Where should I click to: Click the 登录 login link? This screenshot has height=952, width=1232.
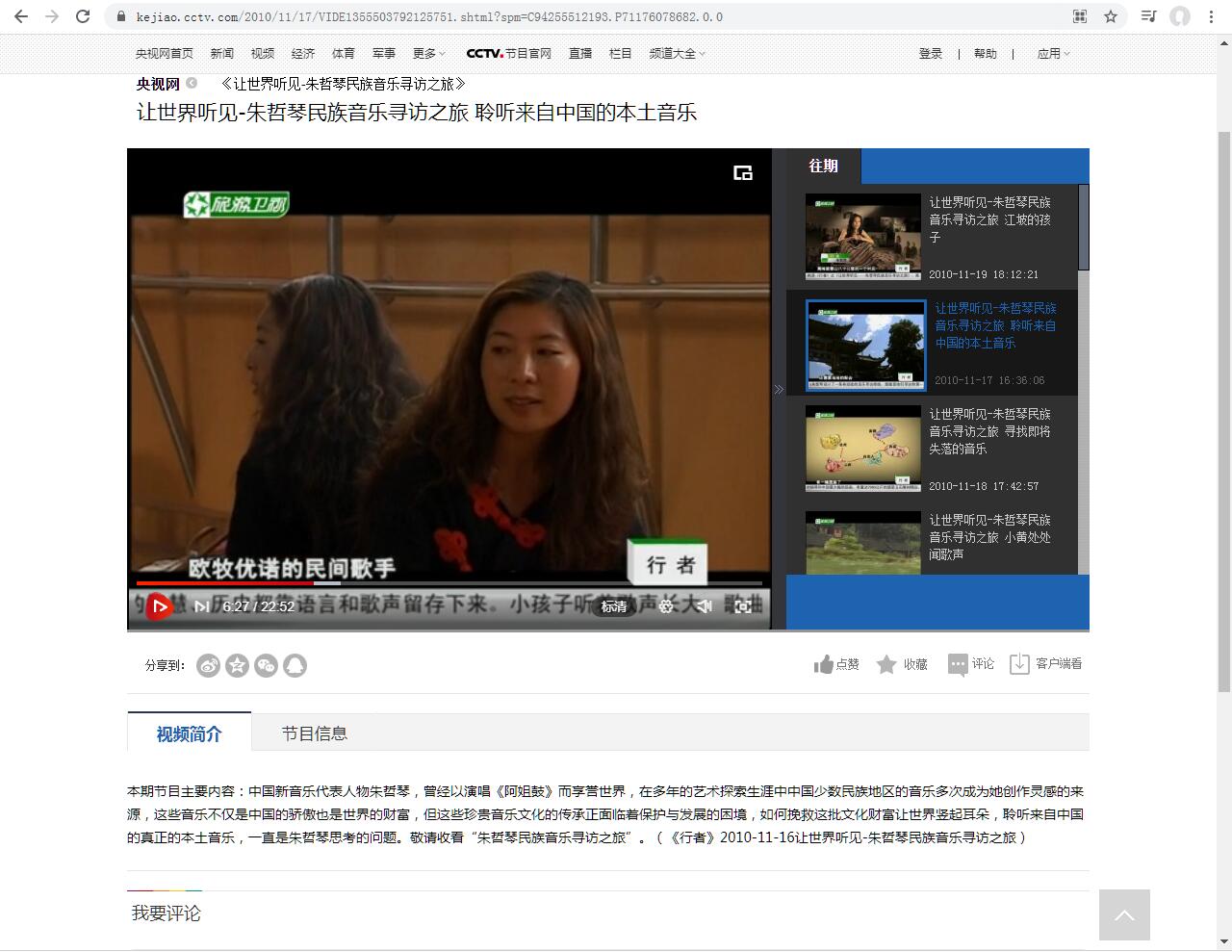coord(930,54)
